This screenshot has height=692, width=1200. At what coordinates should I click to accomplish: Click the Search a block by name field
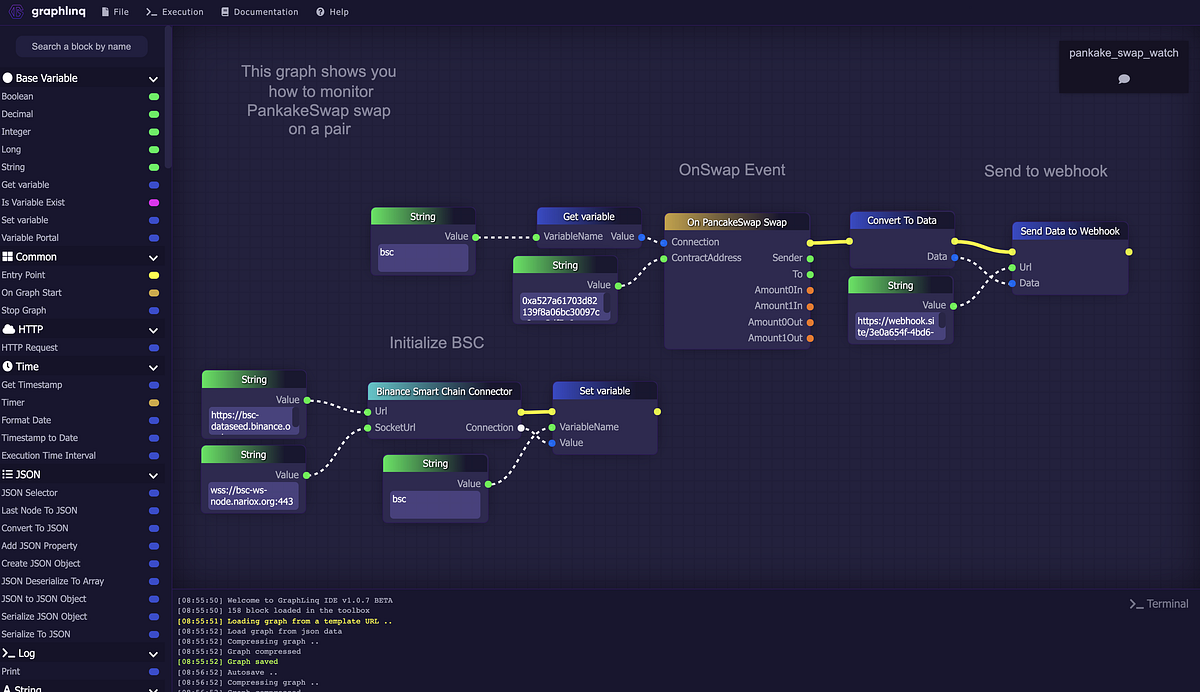pyautogui.click(x=81, y=46)
